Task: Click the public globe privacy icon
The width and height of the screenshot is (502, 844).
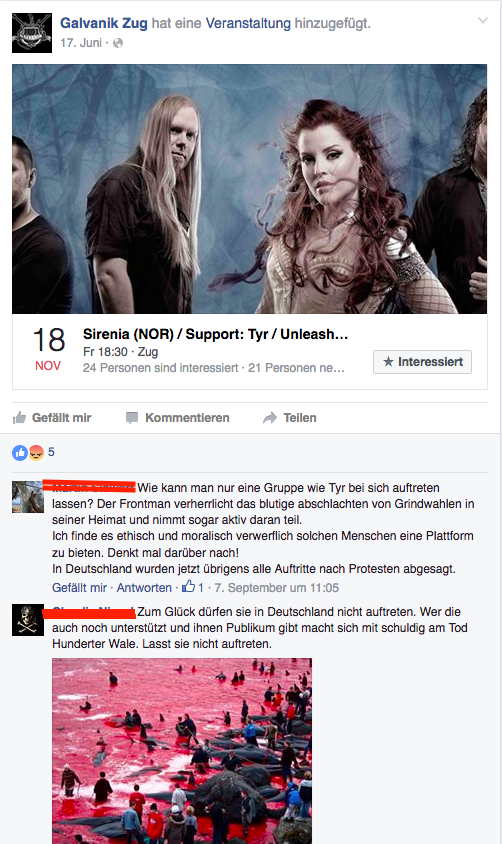Action: click(118, 43)
